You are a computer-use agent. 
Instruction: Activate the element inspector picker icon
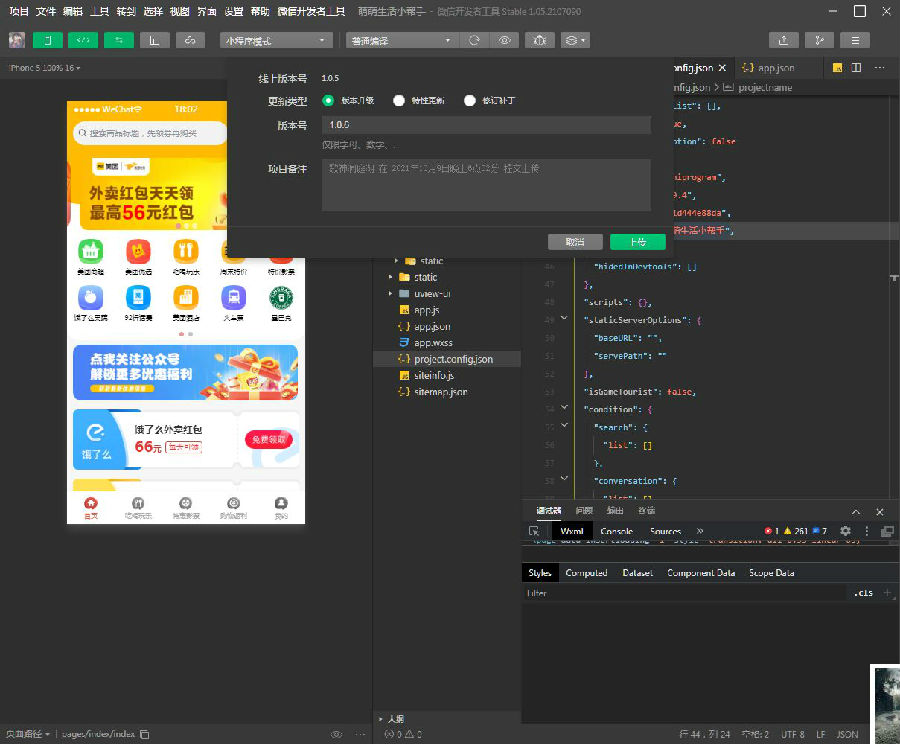click(x=534, y=531)
